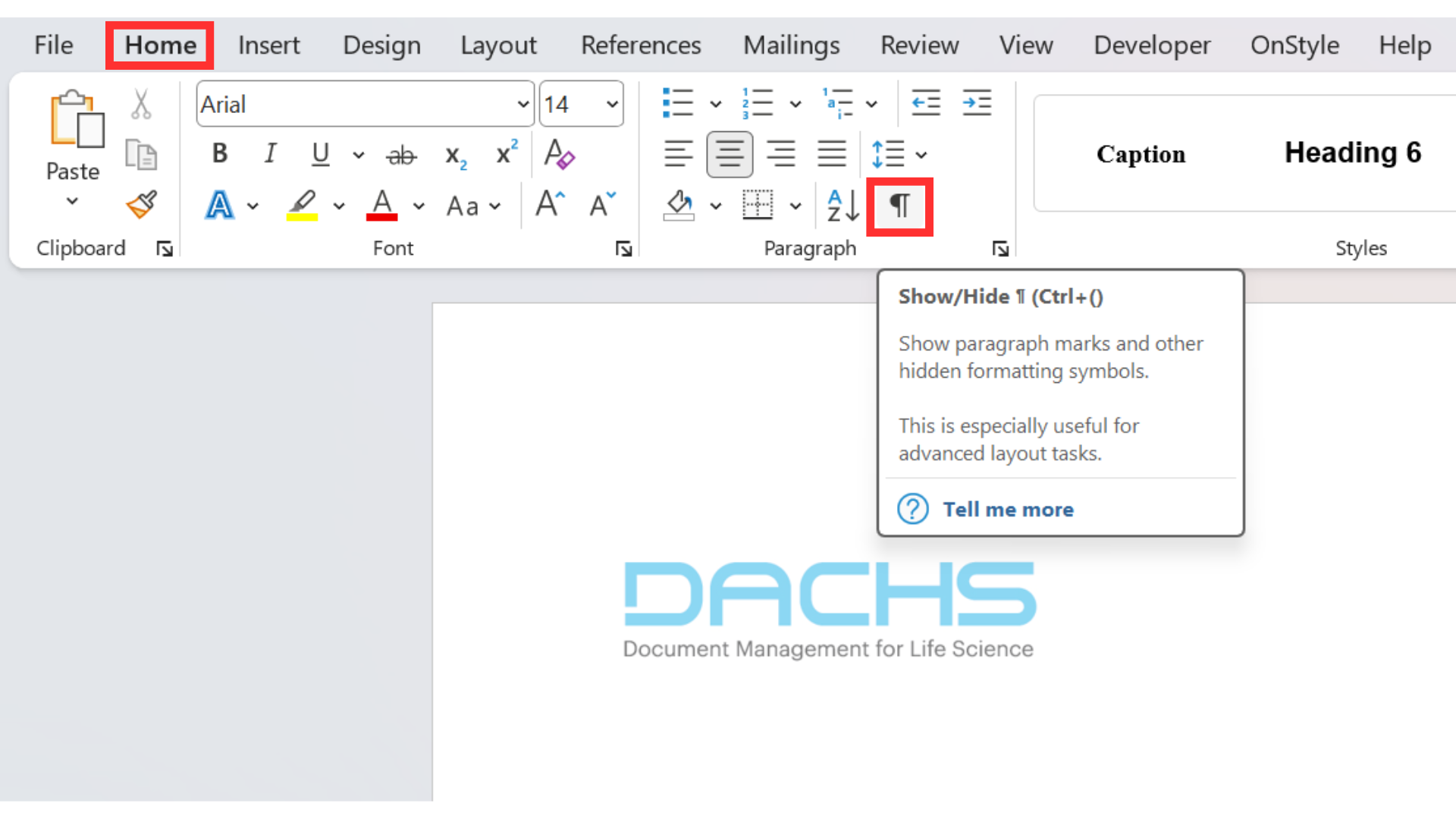
Task: Switch to the Design tab
Action: 381,45
